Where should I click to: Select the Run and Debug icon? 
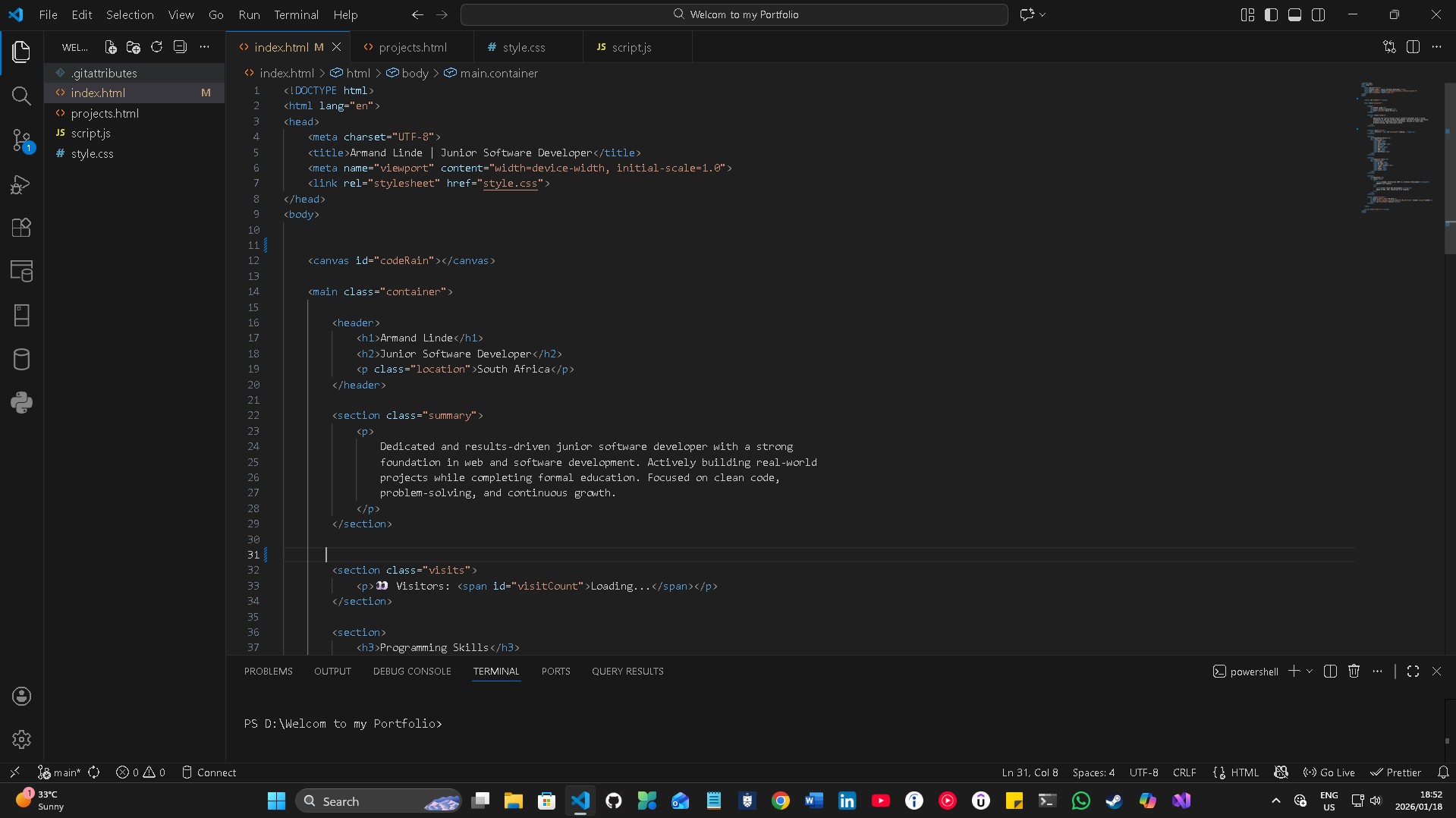click(21, 184)
